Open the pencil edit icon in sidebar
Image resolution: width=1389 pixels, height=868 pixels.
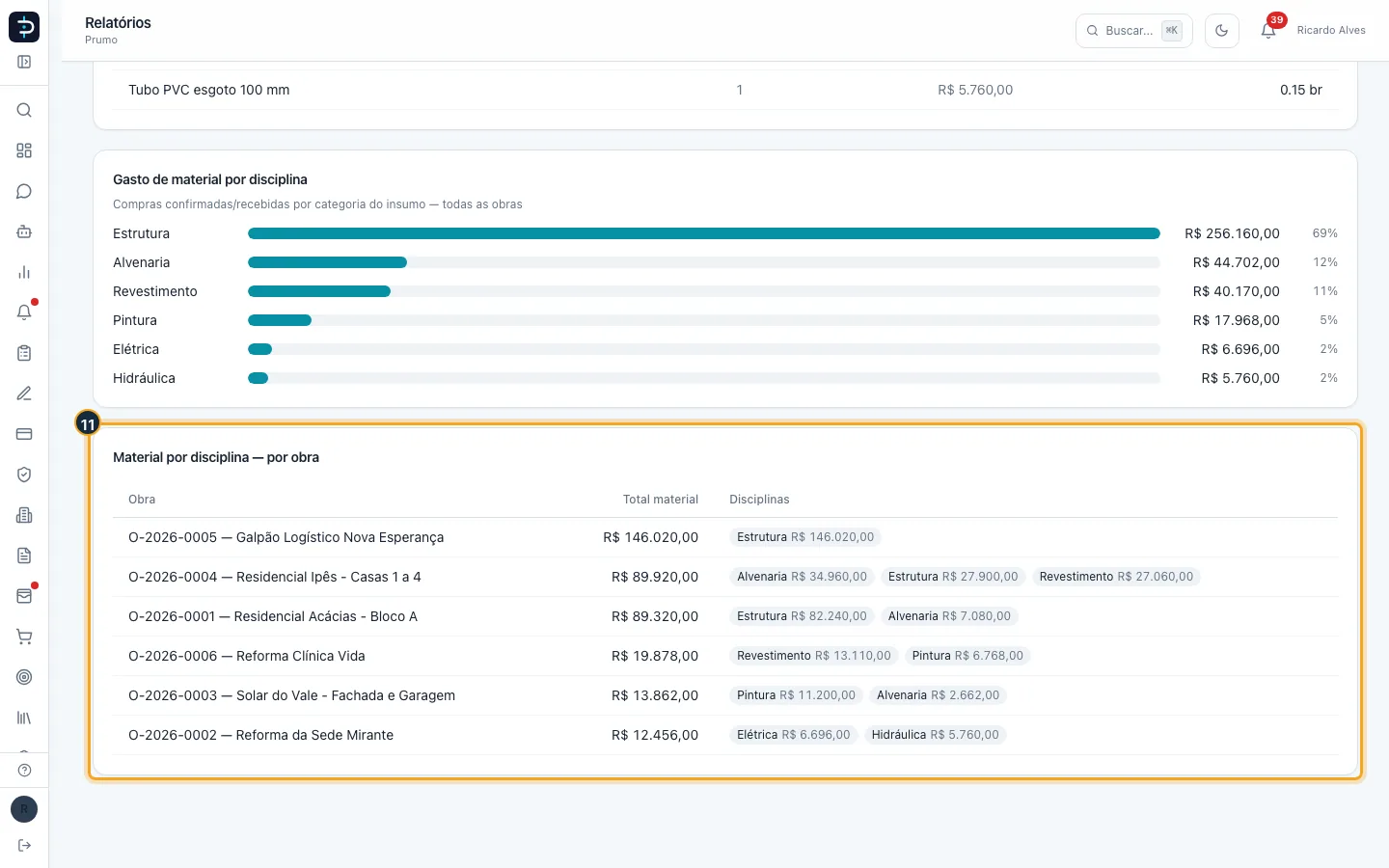[24, 393]
